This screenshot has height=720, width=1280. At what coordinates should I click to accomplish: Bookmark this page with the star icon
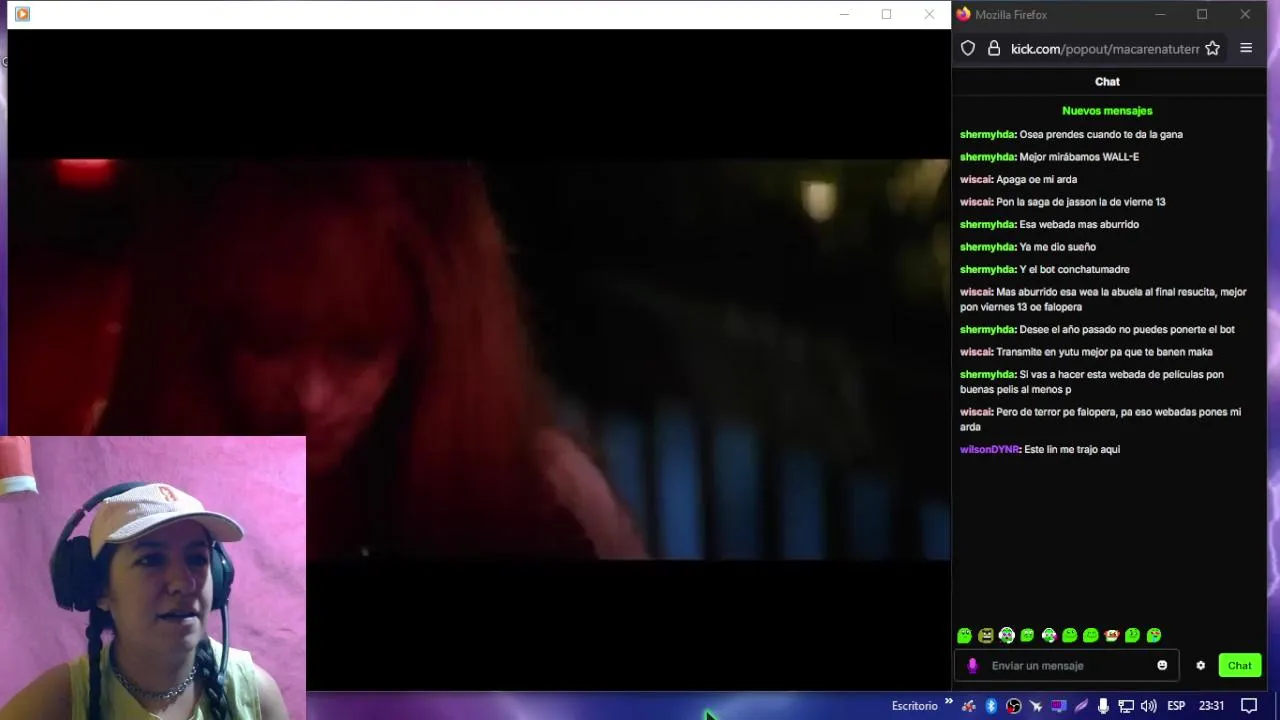[x=1212, y=48]
